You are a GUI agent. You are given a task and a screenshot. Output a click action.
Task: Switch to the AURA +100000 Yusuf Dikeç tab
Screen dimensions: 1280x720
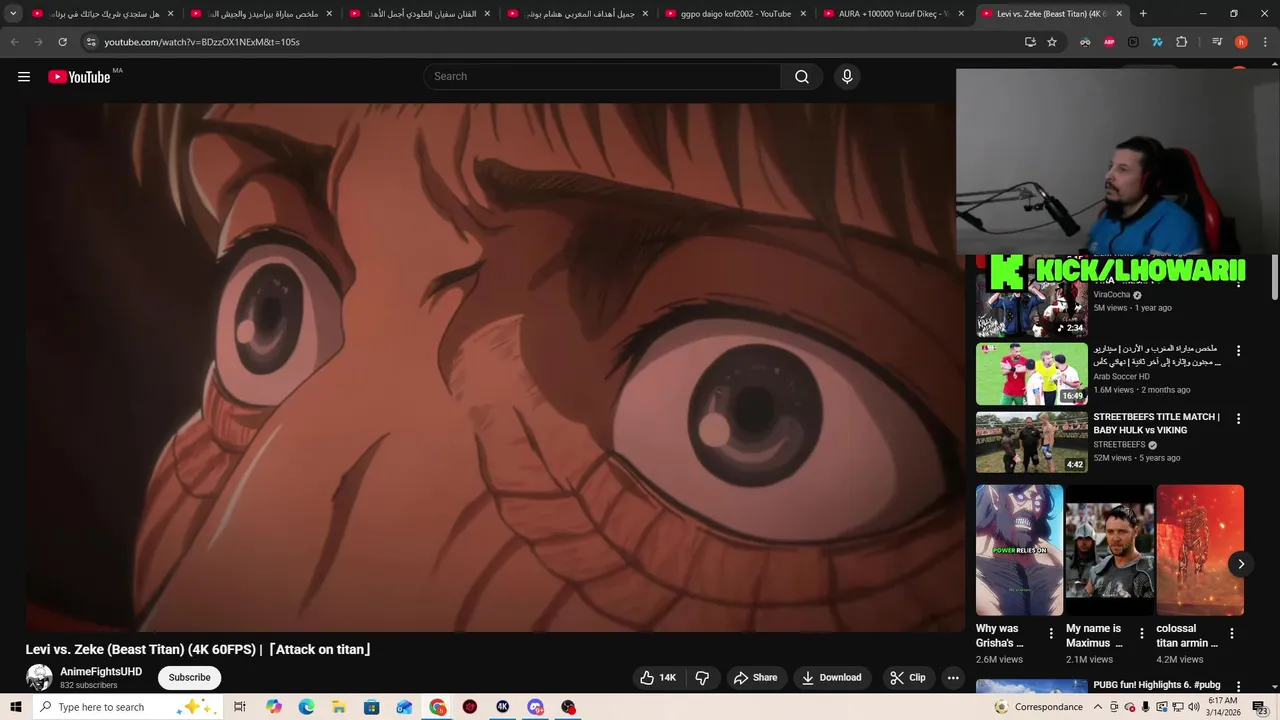[894, 14]
